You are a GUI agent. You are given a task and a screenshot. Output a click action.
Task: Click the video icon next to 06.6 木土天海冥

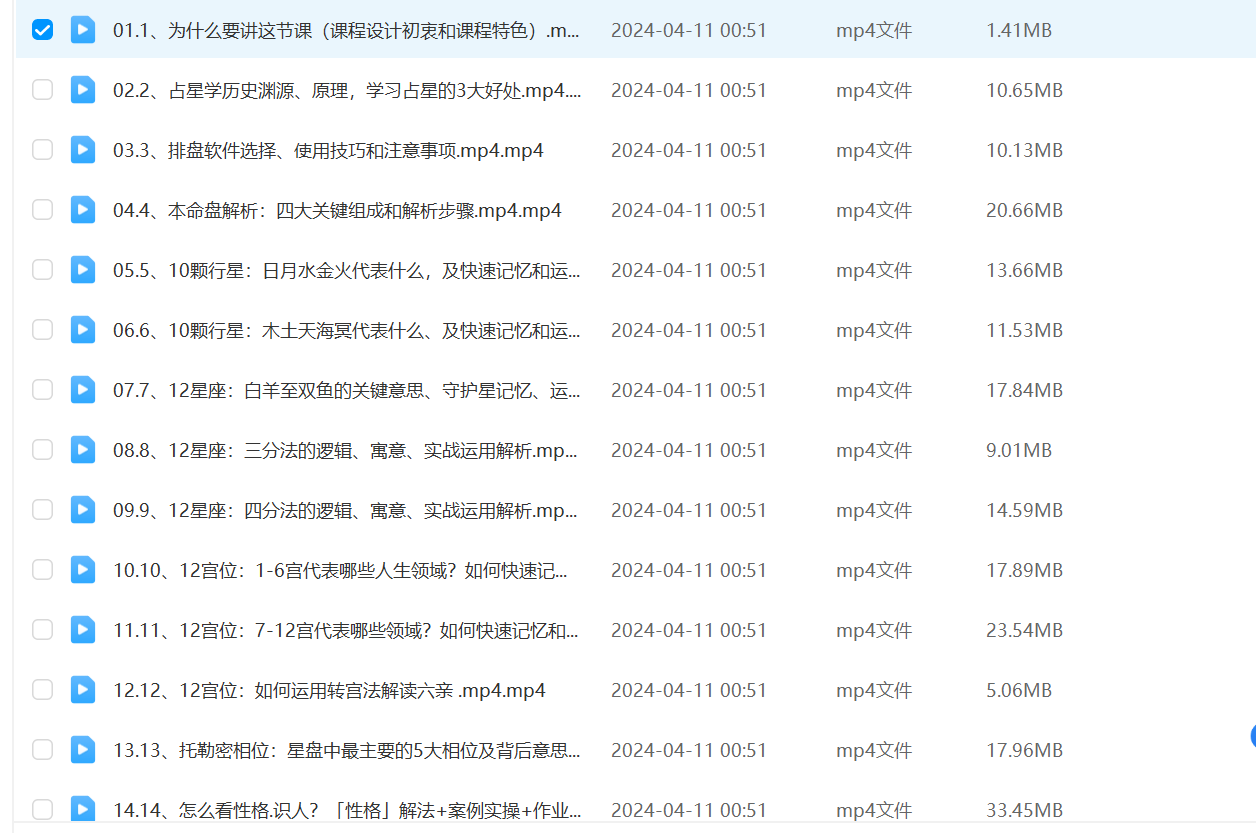click(x=83, y=330)
